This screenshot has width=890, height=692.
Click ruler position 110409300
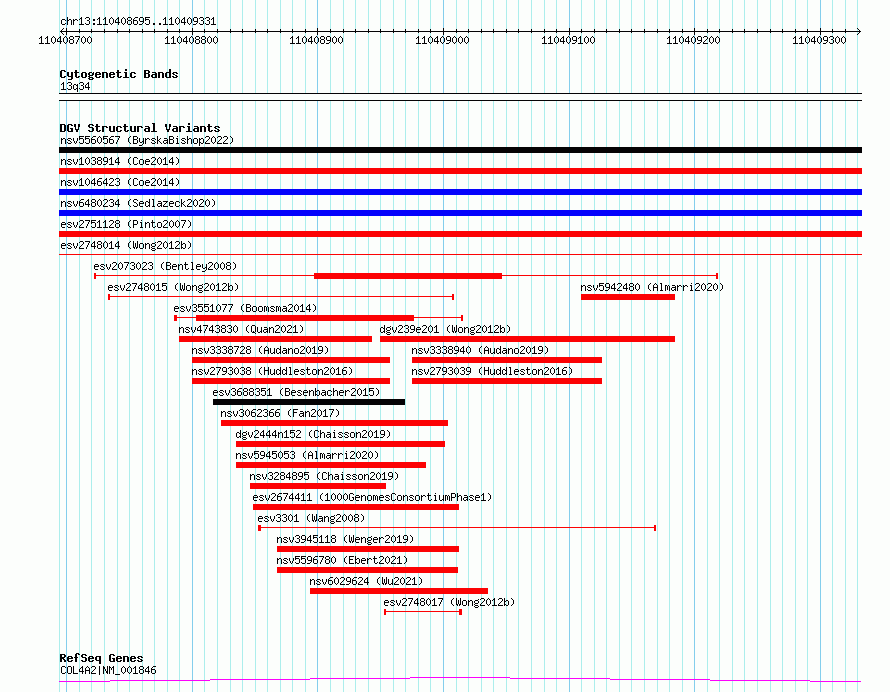click(819, 40)
